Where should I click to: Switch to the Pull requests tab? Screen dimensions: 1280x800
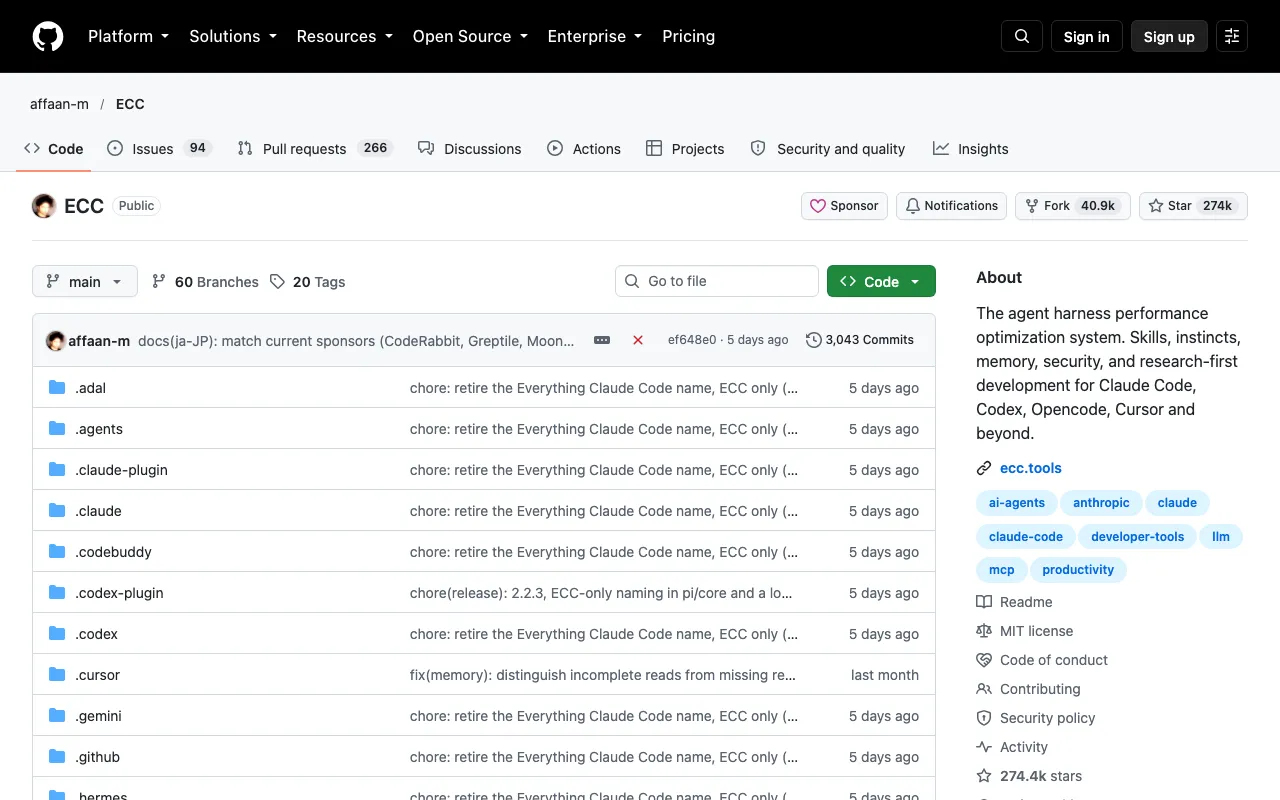(x=314, y=148)
